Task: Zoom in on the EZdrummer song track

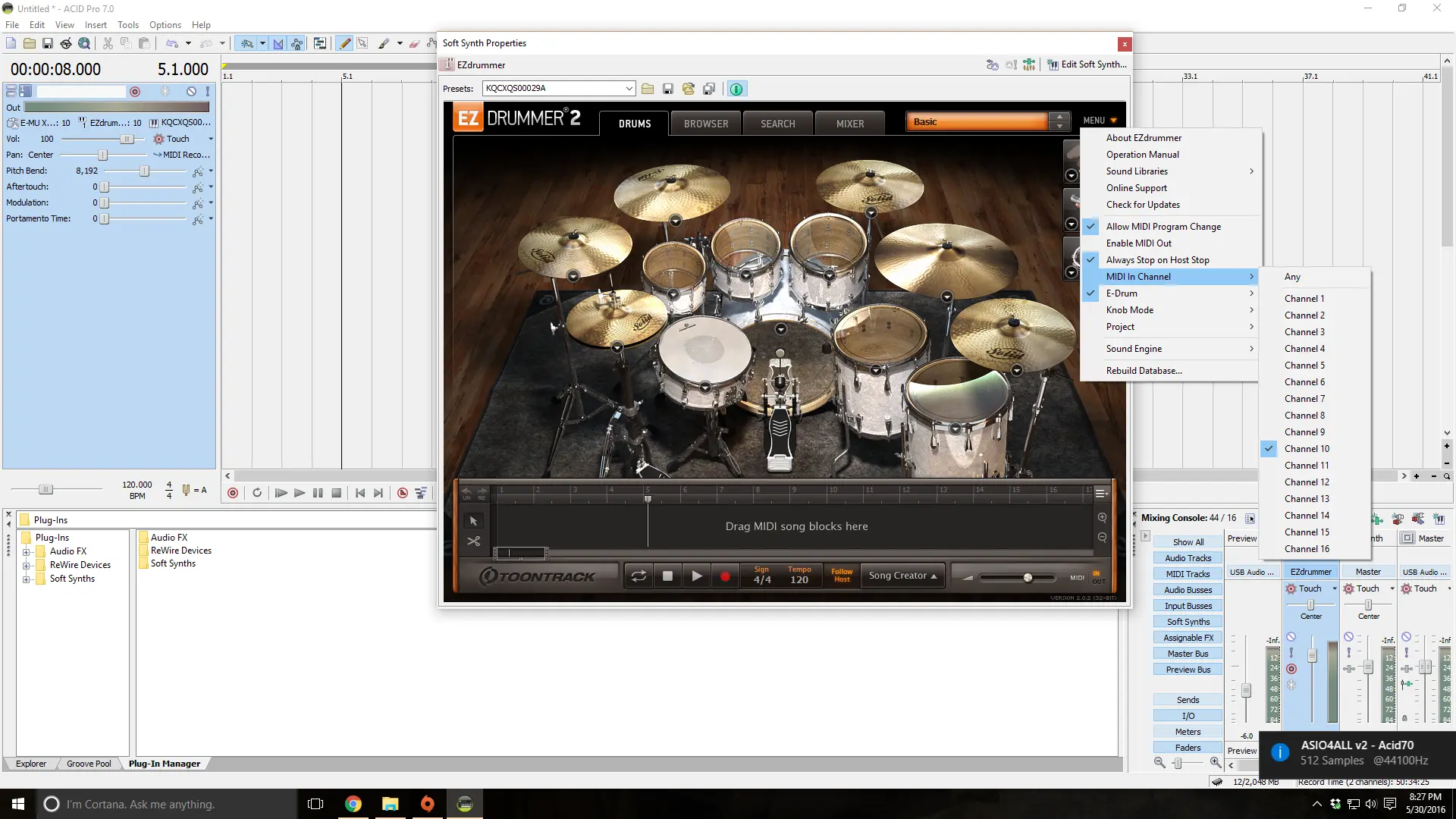Action: [x=1102, y=517]
